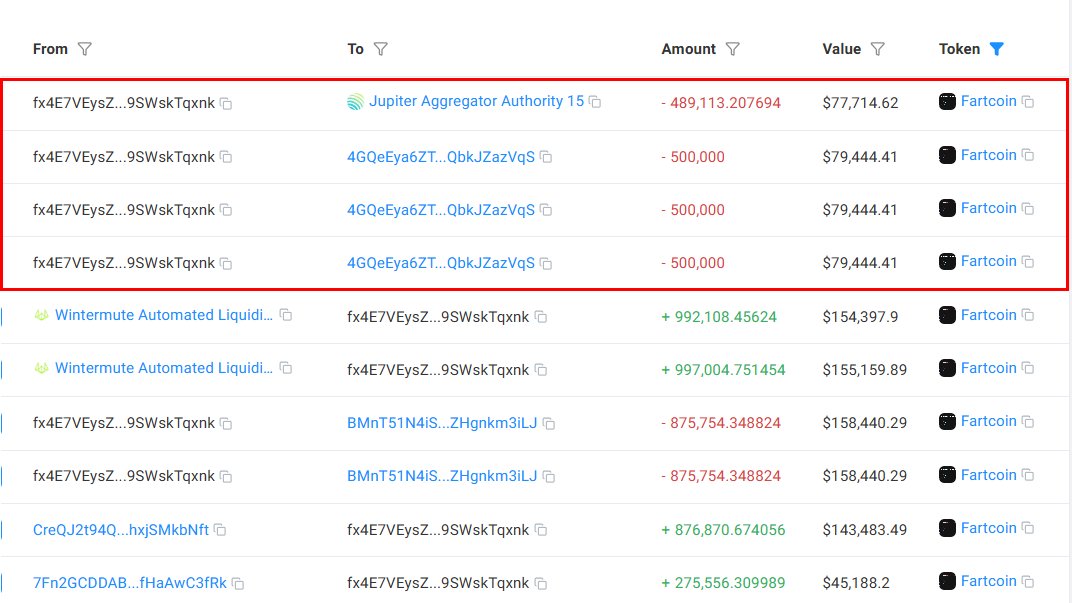
Task: Open the Fartcoin token link in the $77,714.62 row
Action: point(989,101)
